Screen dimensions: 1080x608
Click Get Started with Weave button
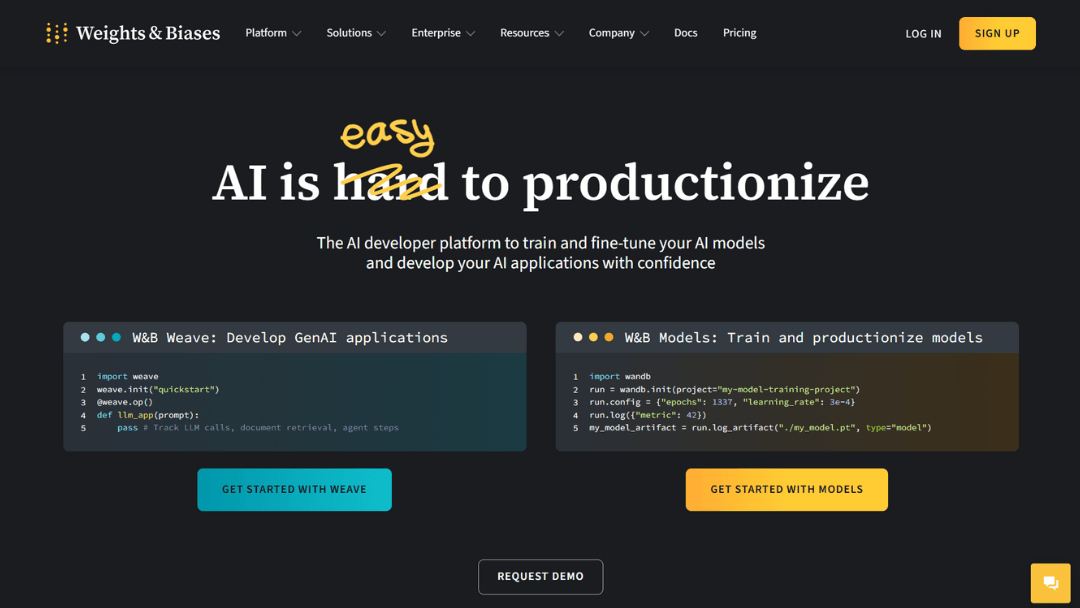point(294,490)
